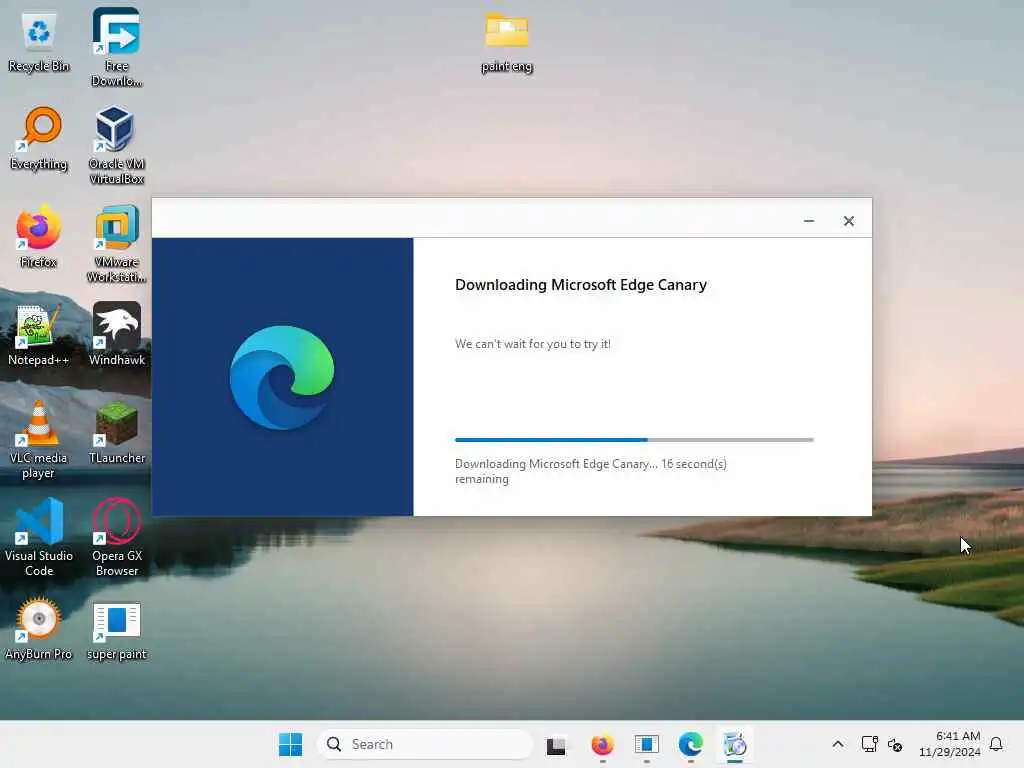Open Firefox from the taskbar

point(602,744)
